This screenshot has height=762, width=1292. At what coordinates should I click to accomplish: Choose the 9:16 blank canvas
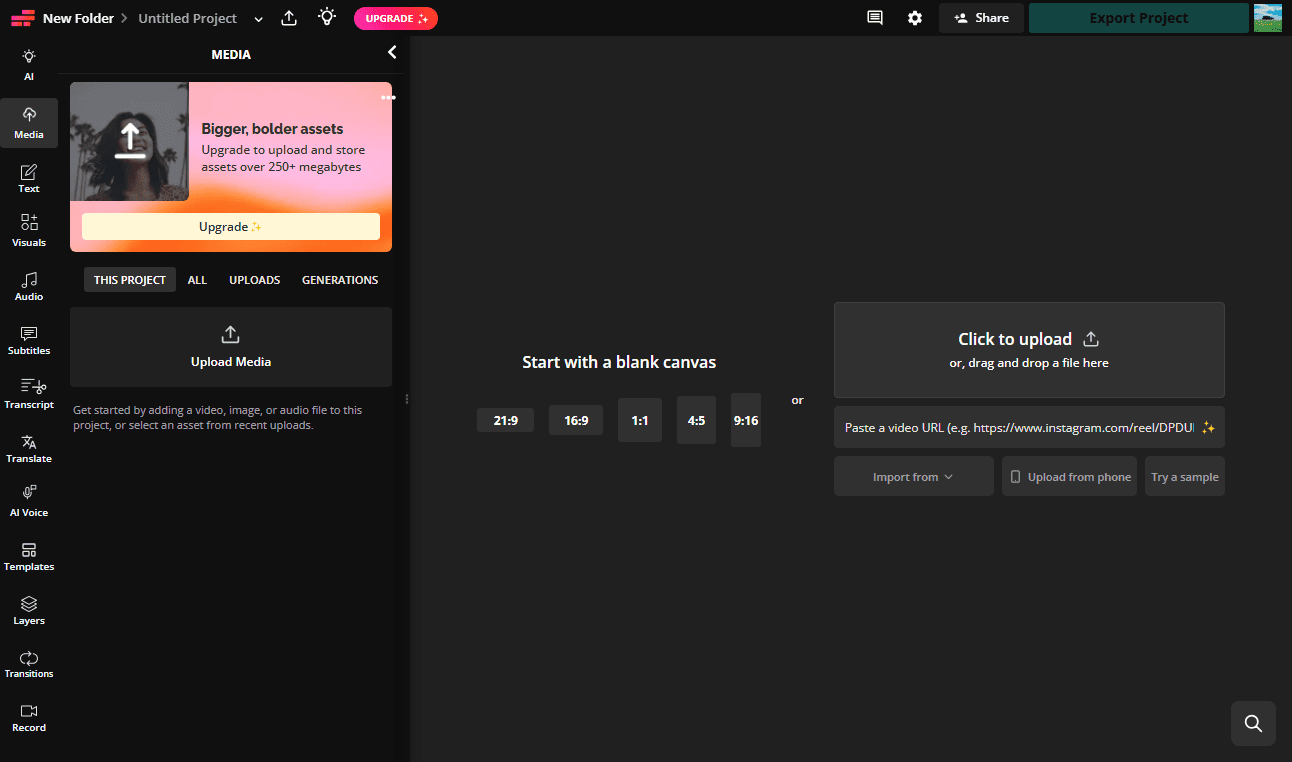click(746, 420)
